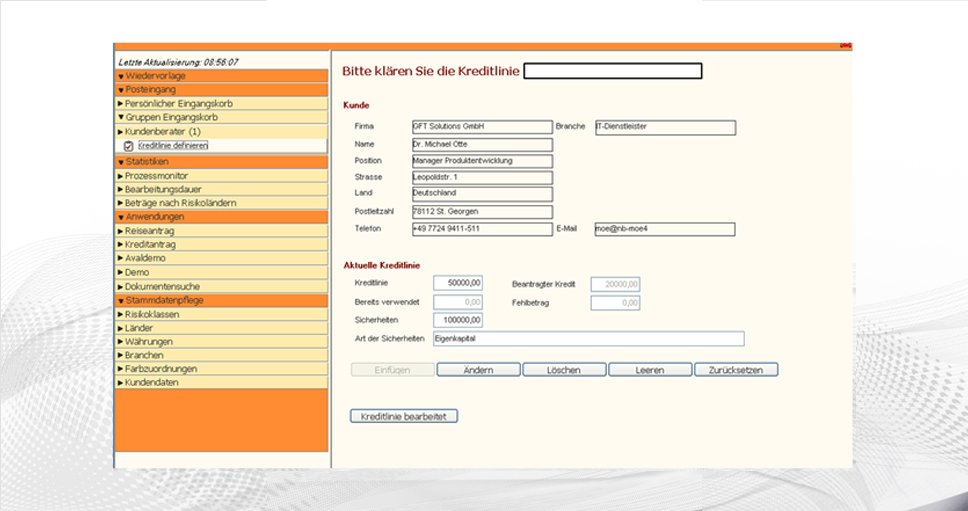Screen dimensions: 968x511
Task: Expand Kundenberater (1) entry
Action: [x=221, y=131]
